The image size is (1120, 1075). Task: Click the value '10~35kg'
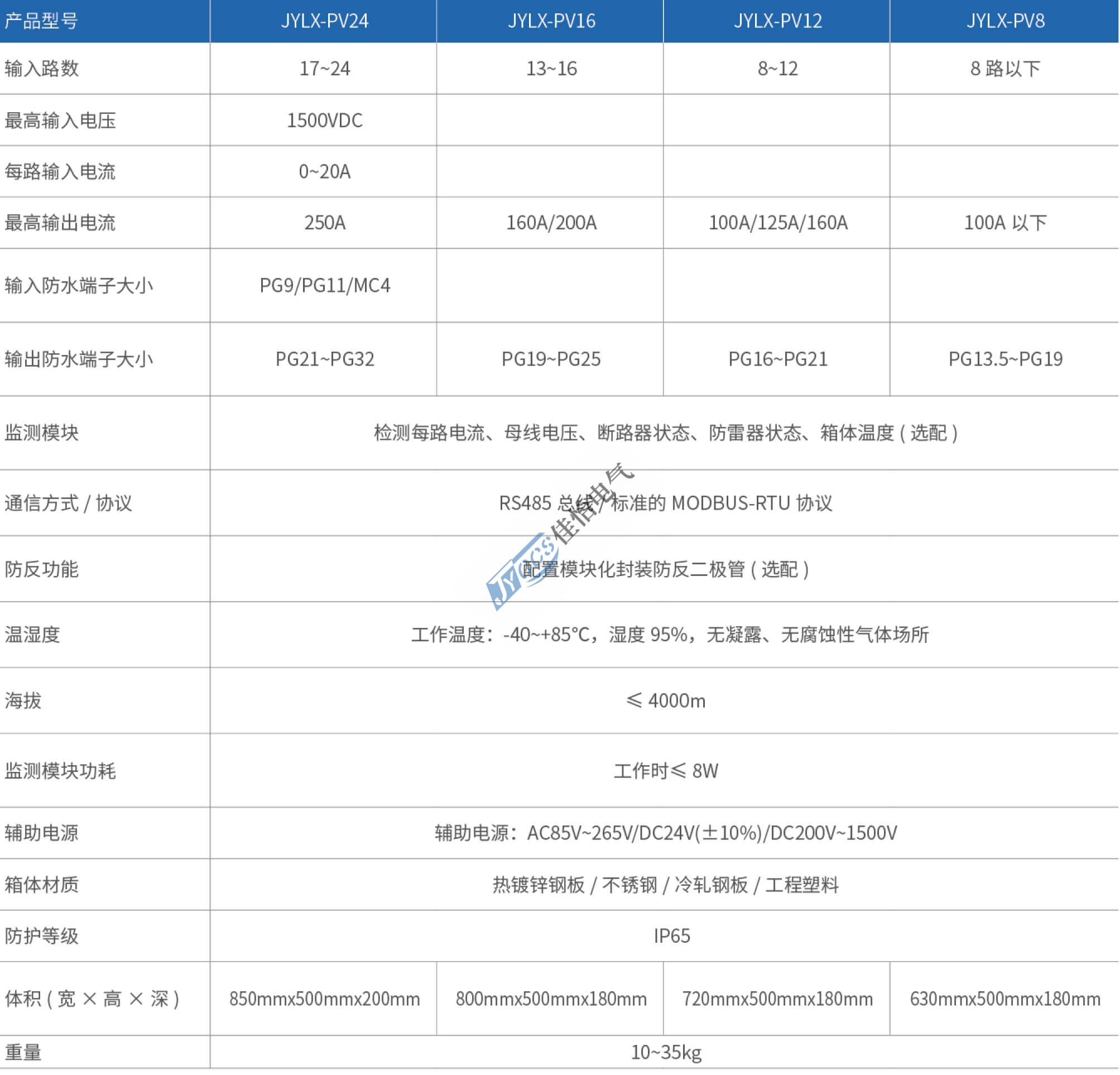666,1053
